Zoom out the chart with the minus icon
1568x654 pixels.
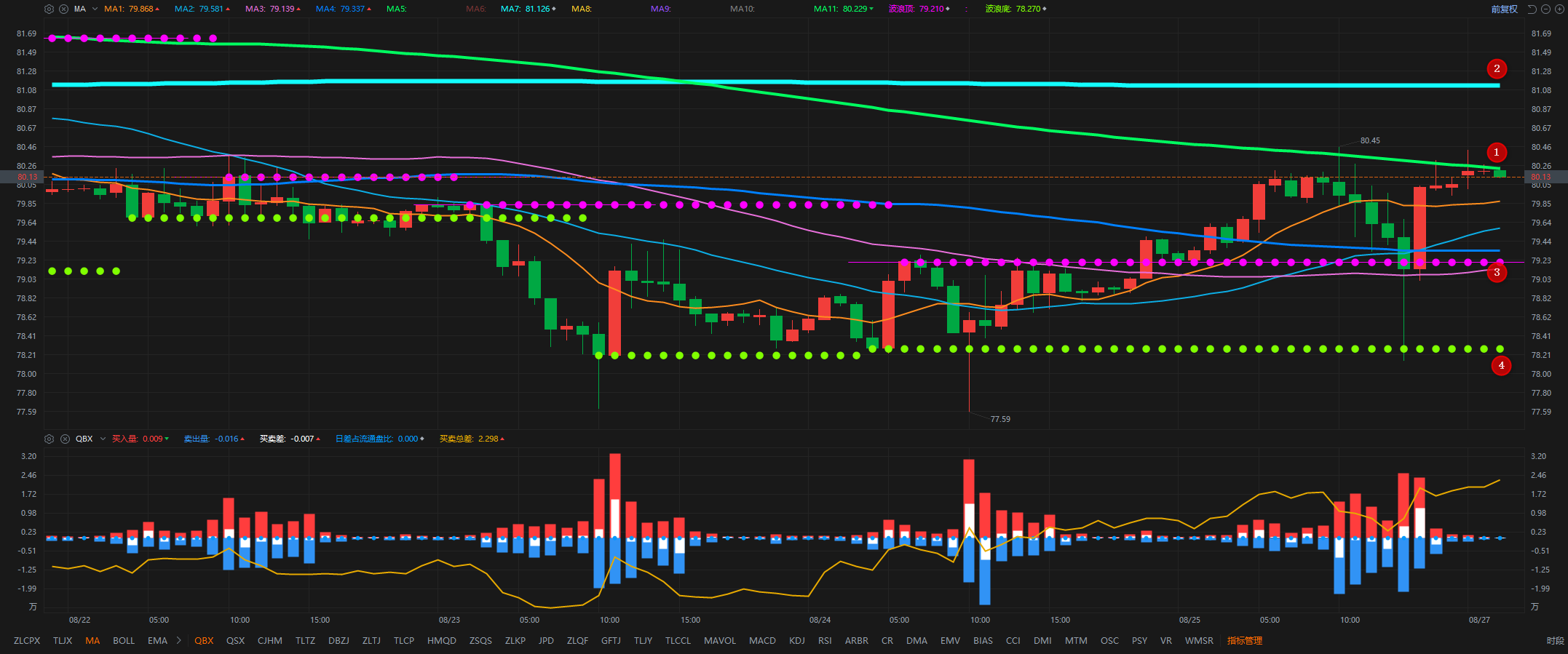click(1545, 9)
